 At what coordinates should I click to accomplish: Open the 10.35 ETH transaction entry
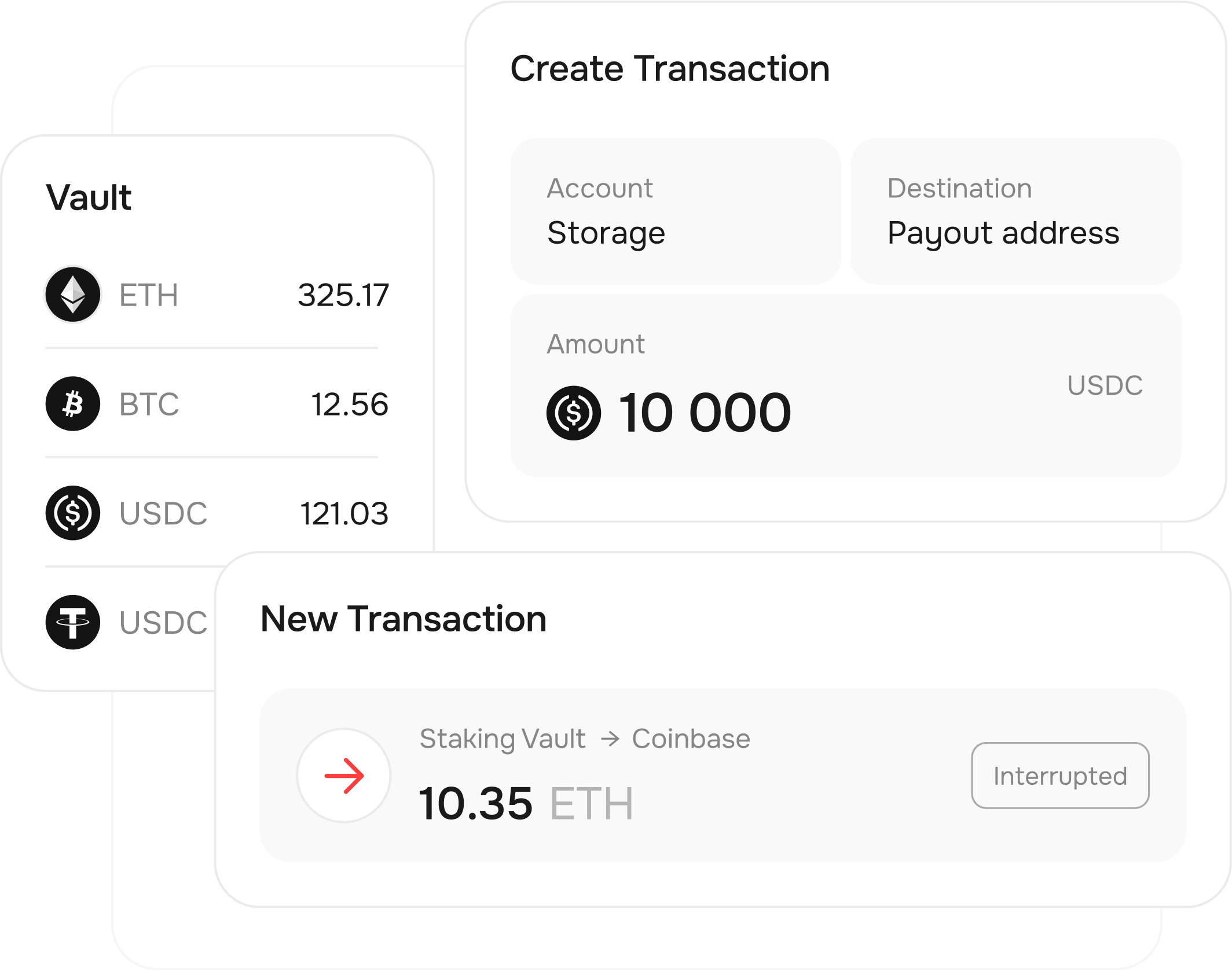[x=723, y=776]
